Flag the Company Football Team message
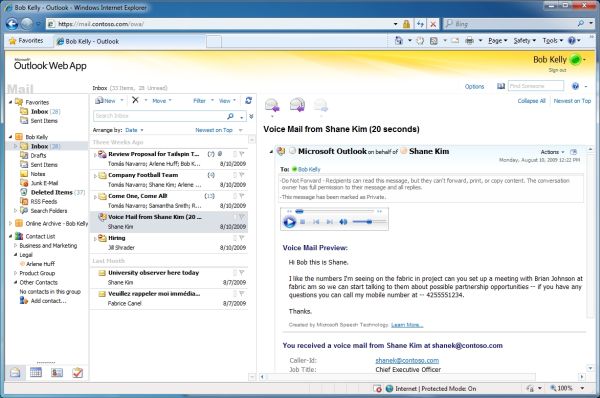Screen dimensions: 600x398 [x=241, y=175]
